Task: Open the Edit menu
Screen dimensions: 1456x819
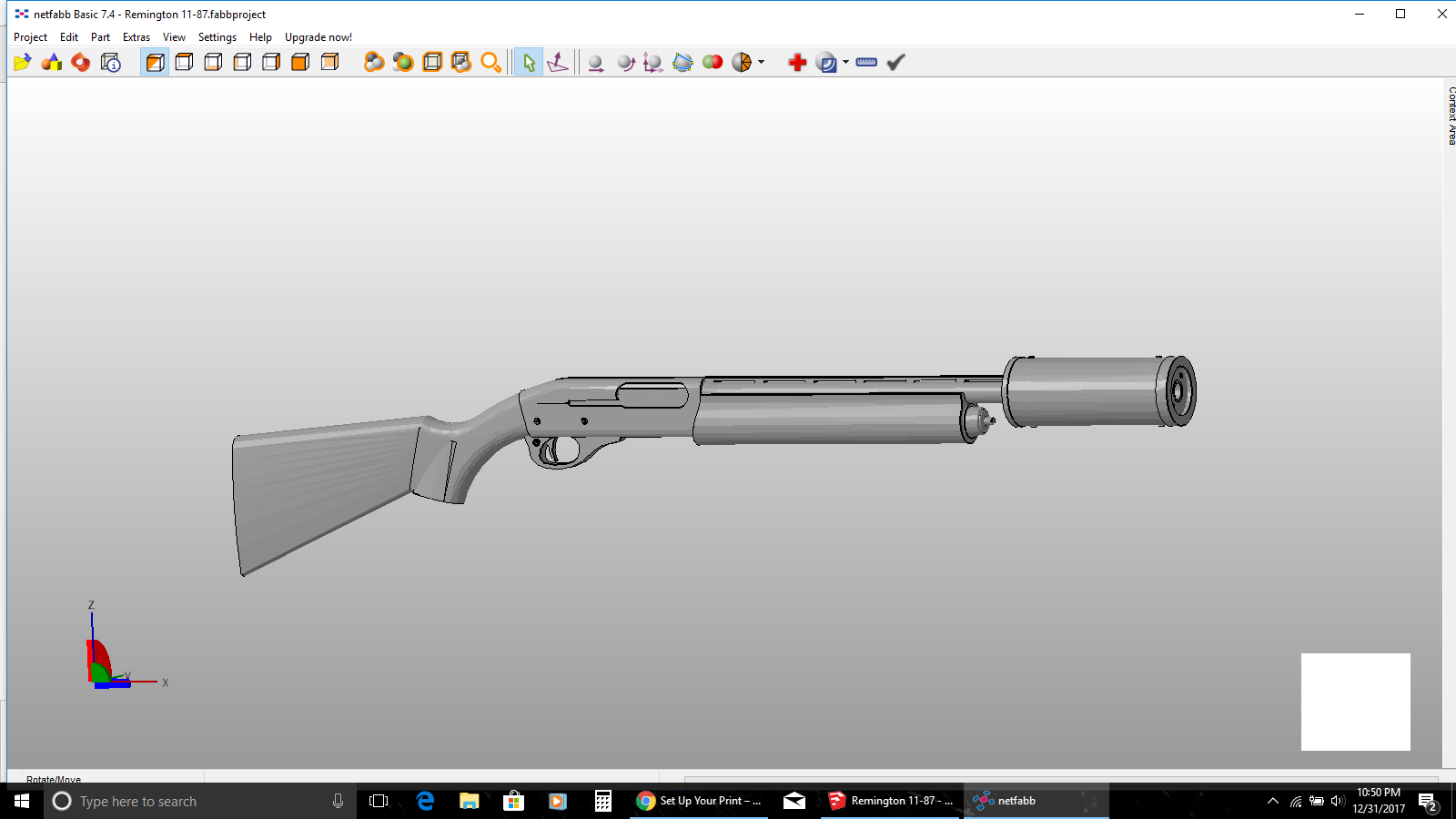Action: [69, 37]
